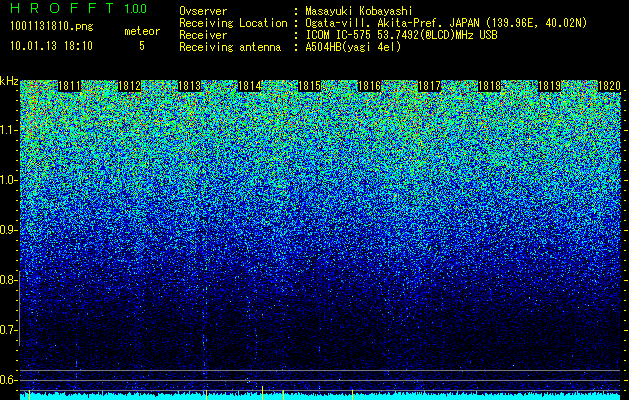
Task: Click the 'Receiver' field label
Action: 203,35
